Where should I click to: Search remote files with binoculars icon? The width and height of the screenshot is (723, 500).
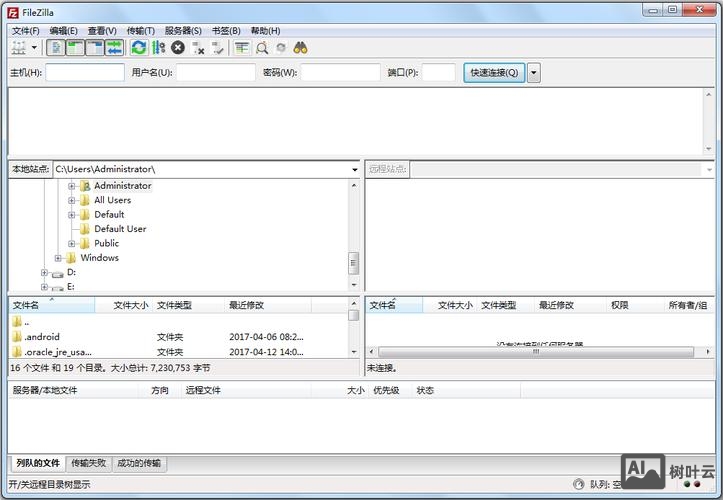(300, 48)
